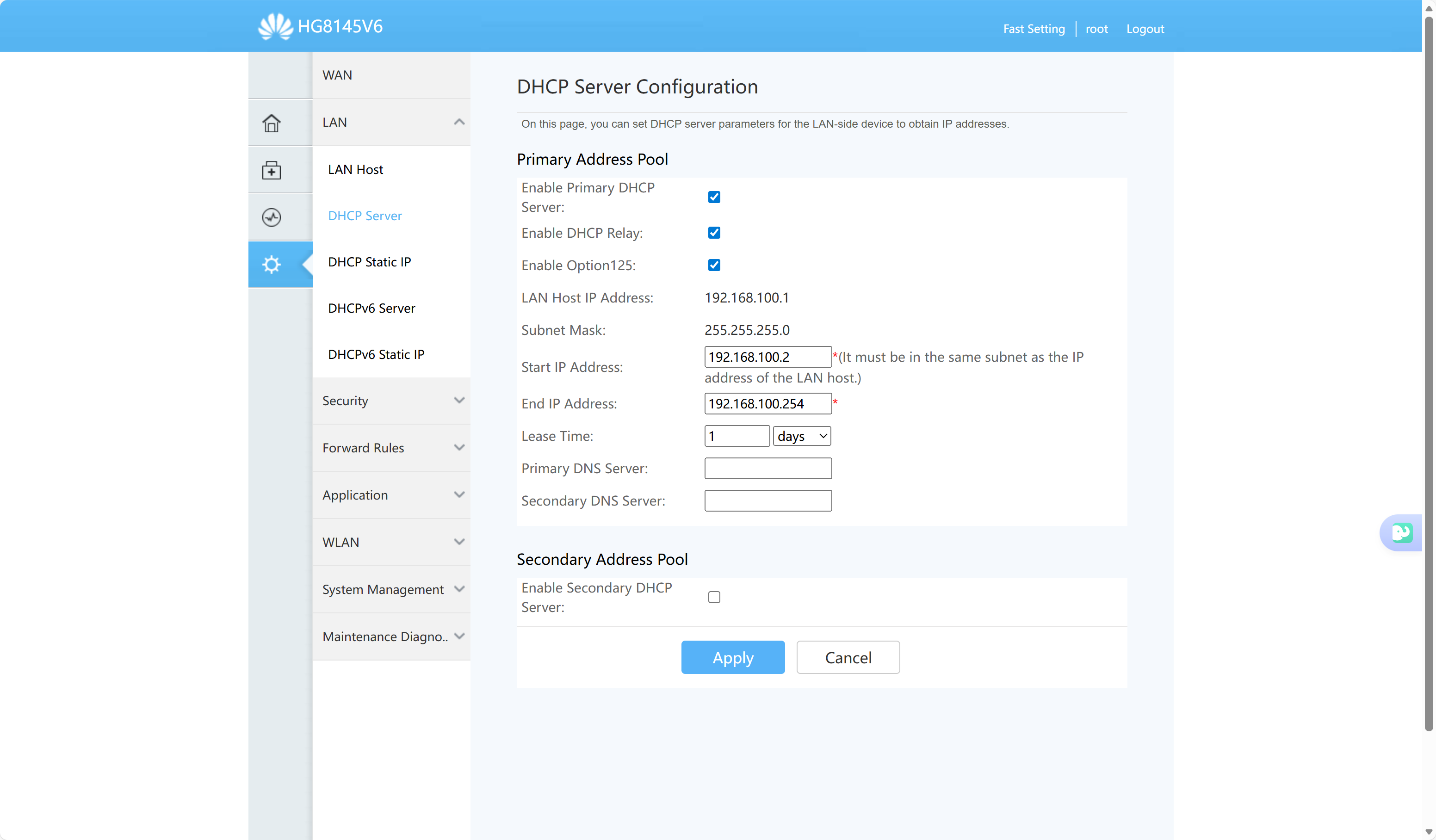This screenshot has width=1436, height=840.
Task: Click the Apply button
Action: click(x=732, y=658)
